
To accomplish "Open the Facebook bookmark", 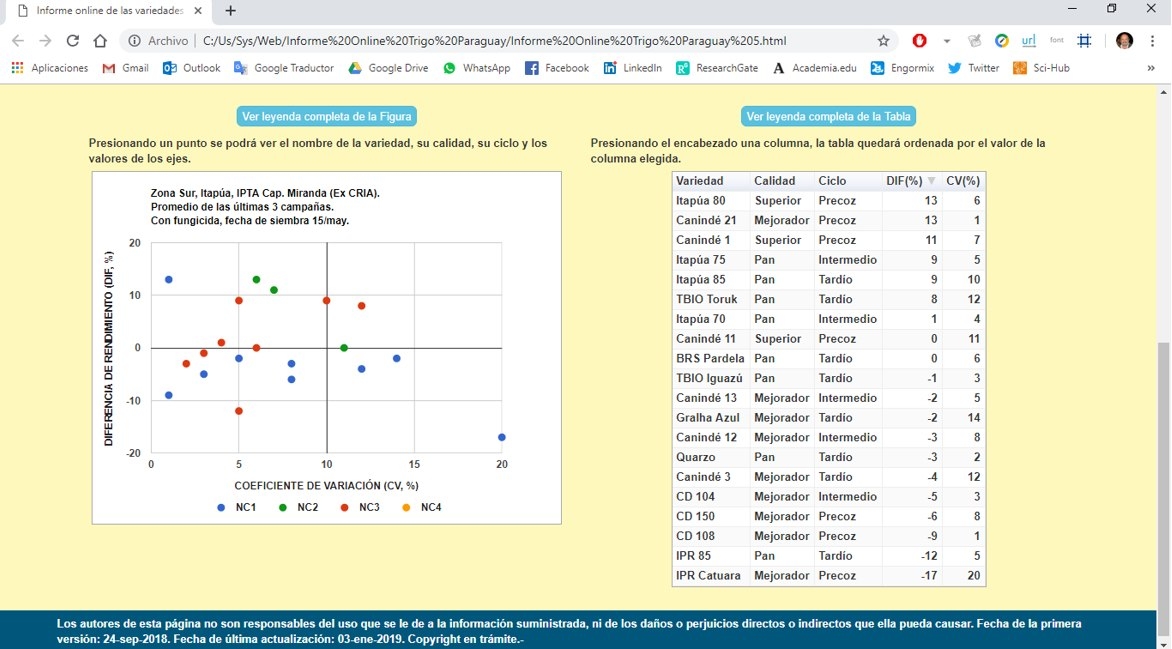I will (557, 68).
